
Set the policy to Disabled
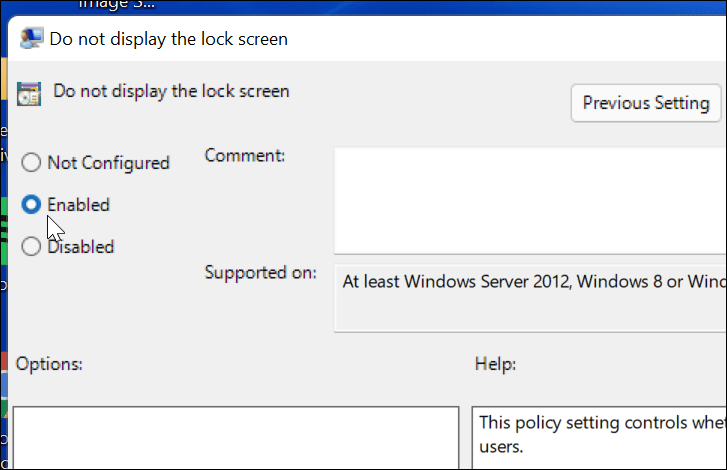32,247
